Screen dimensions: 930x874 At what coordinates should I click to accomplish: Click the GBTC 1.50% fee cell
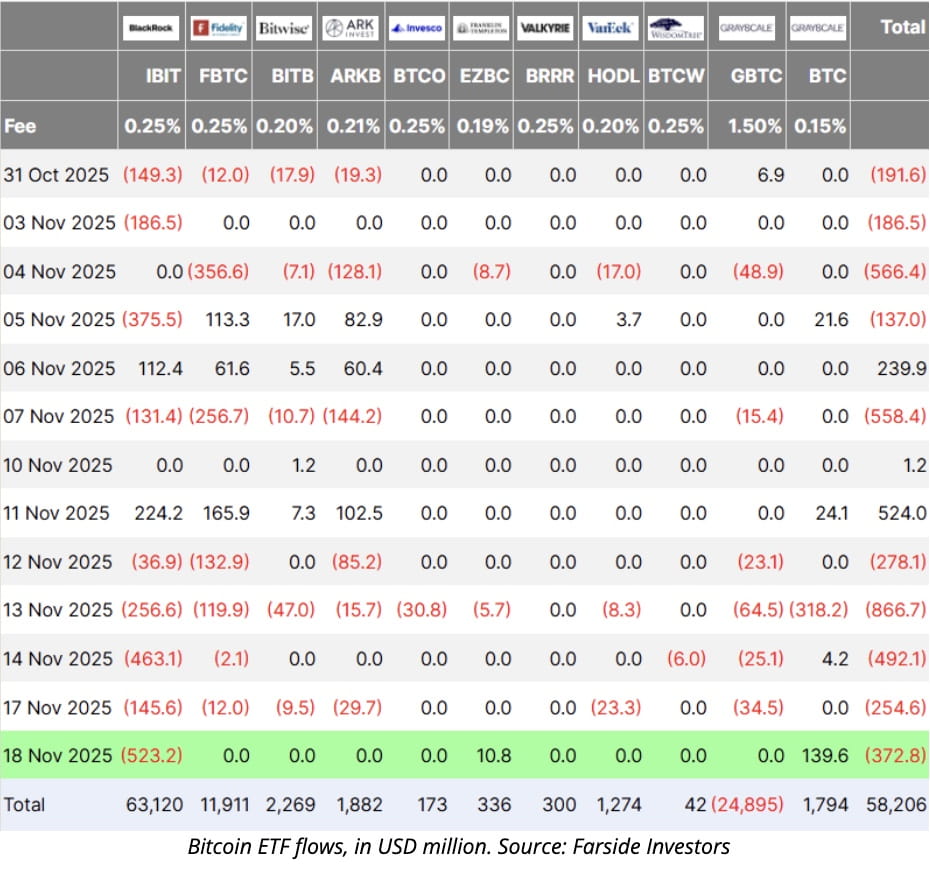click(756, 127)
